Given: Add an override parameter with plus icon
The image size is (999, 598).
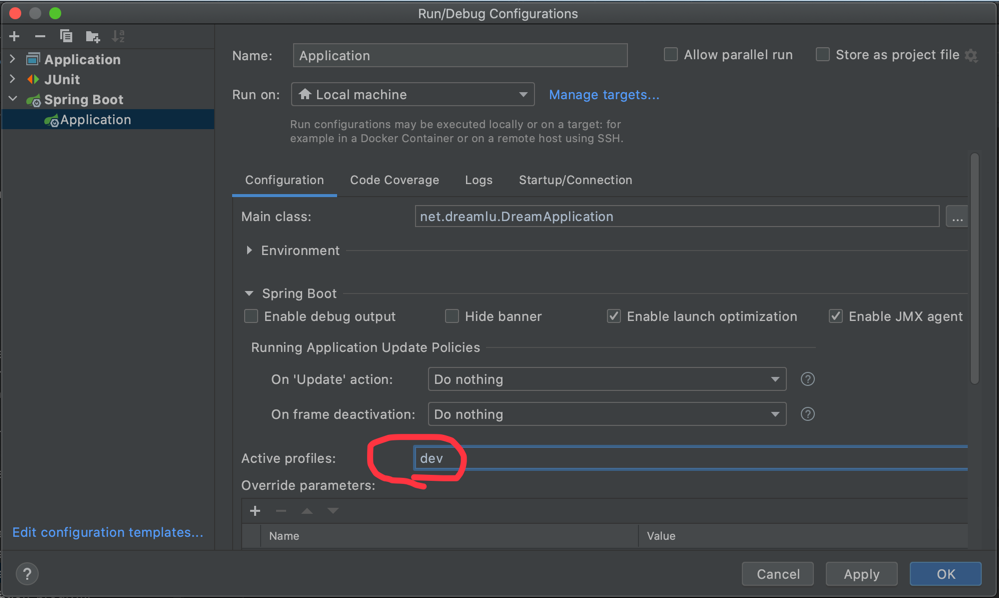Looking at the screenshot, I should point(255,511).
